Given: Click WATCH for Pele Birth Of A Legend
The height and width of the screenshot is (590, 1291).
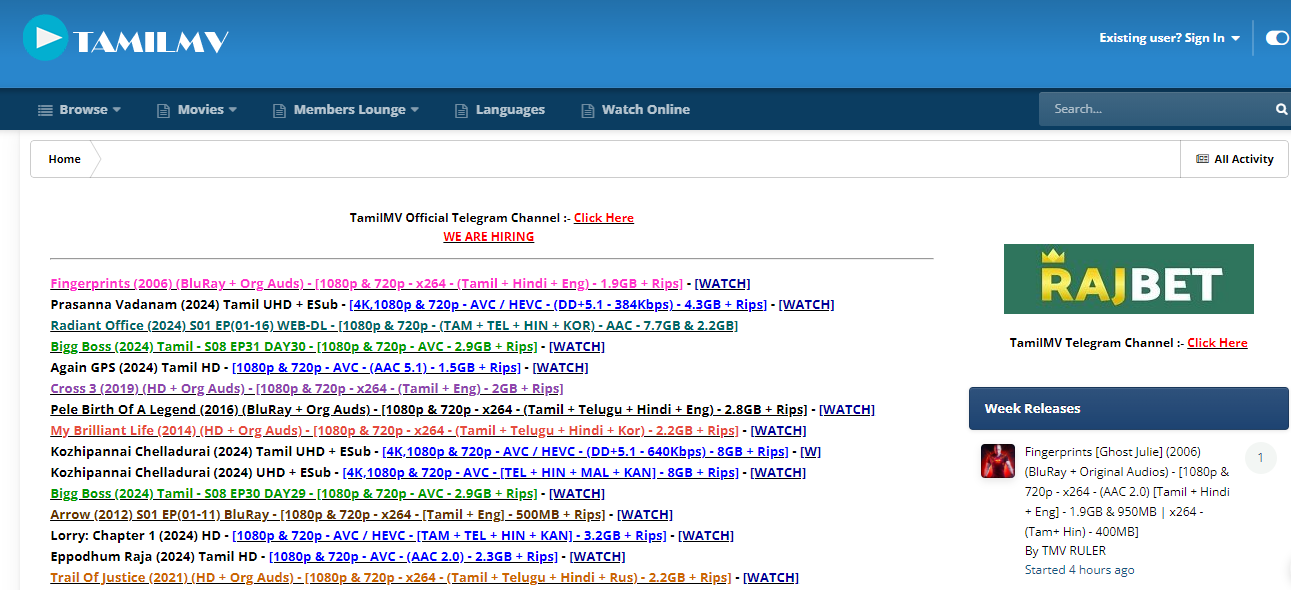Looking at the screenshot, I should pyautogui.click(x=847, y=410).
